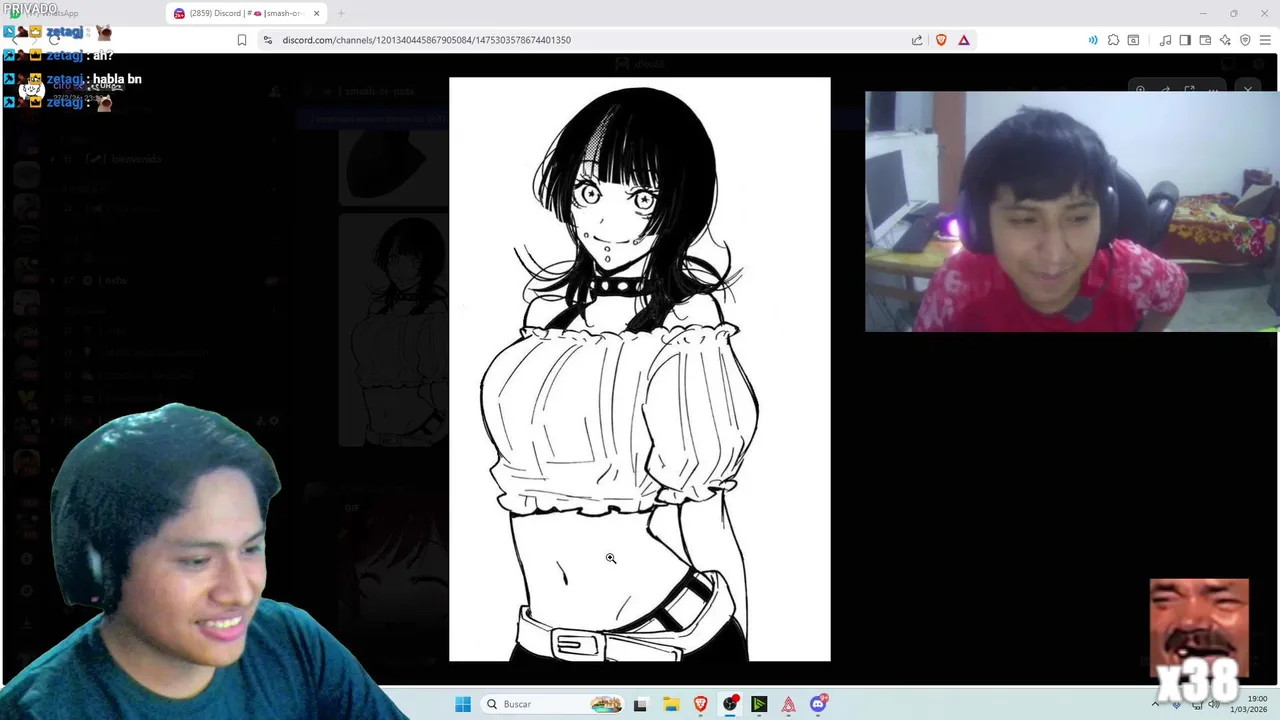Open Discord from the taskbar

819,704
